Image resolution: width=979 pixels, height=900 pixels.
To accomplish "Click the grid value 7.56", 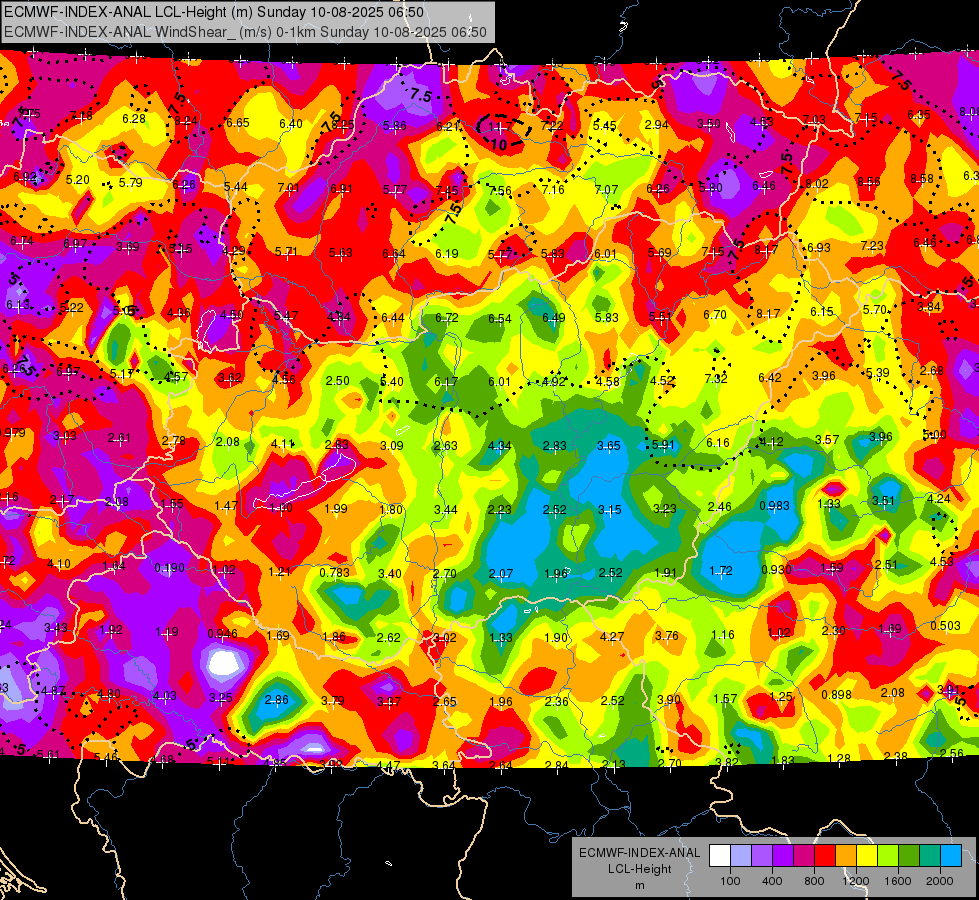I will 499,191.
